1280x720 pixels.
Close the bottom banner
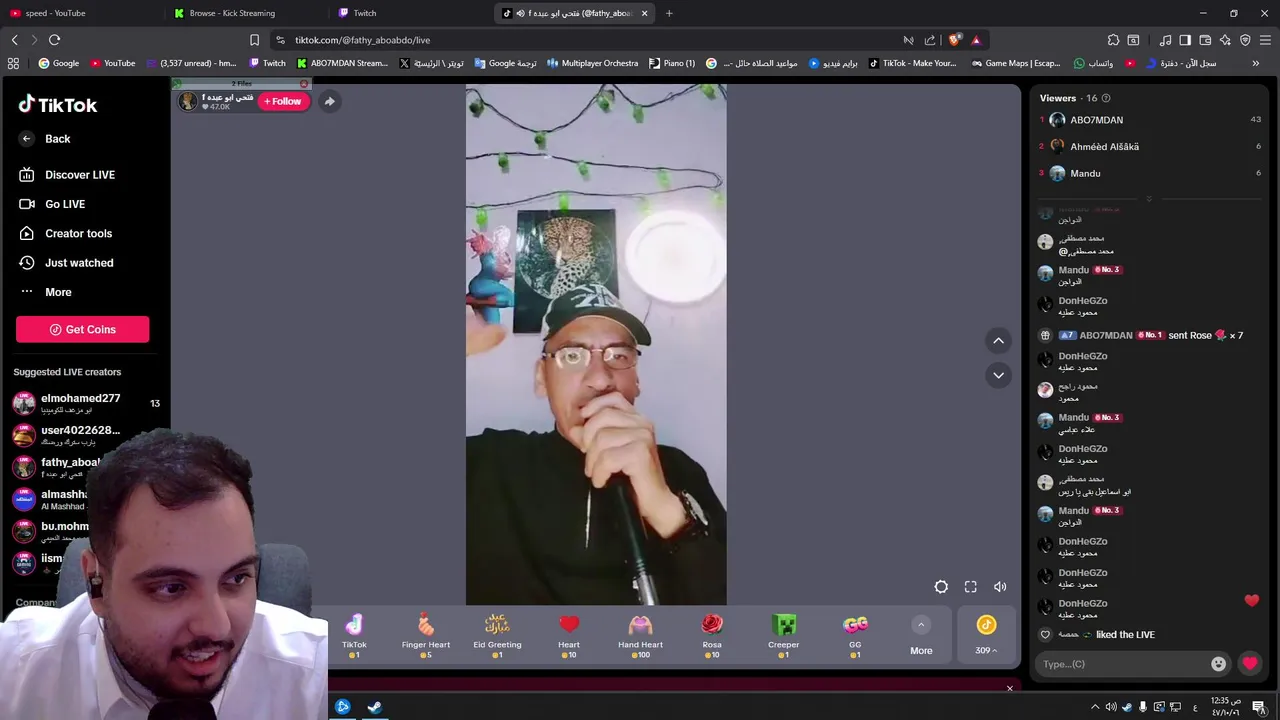pos(1009,688)
